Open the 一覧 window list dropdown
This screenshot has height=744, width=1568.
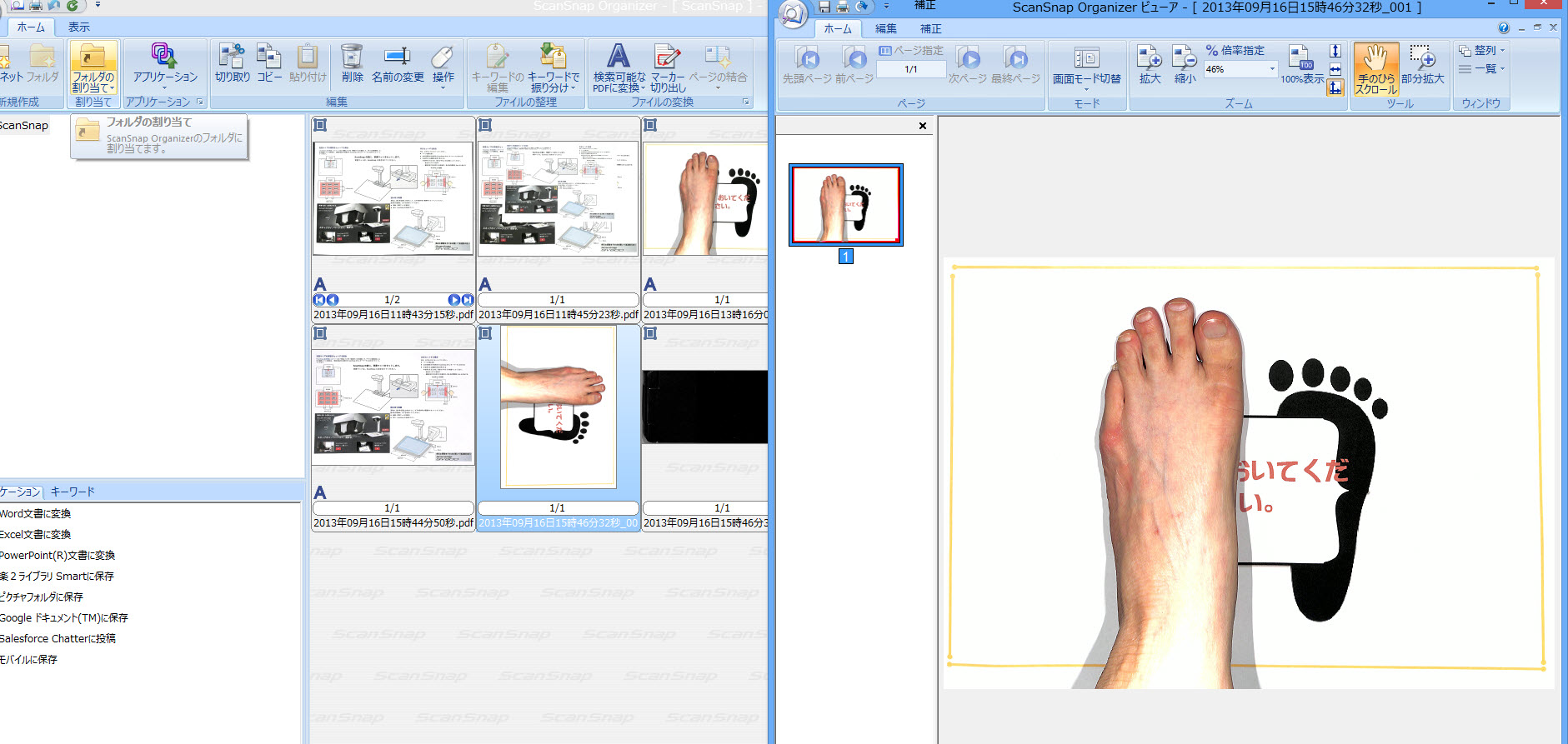coord(1482,69)
